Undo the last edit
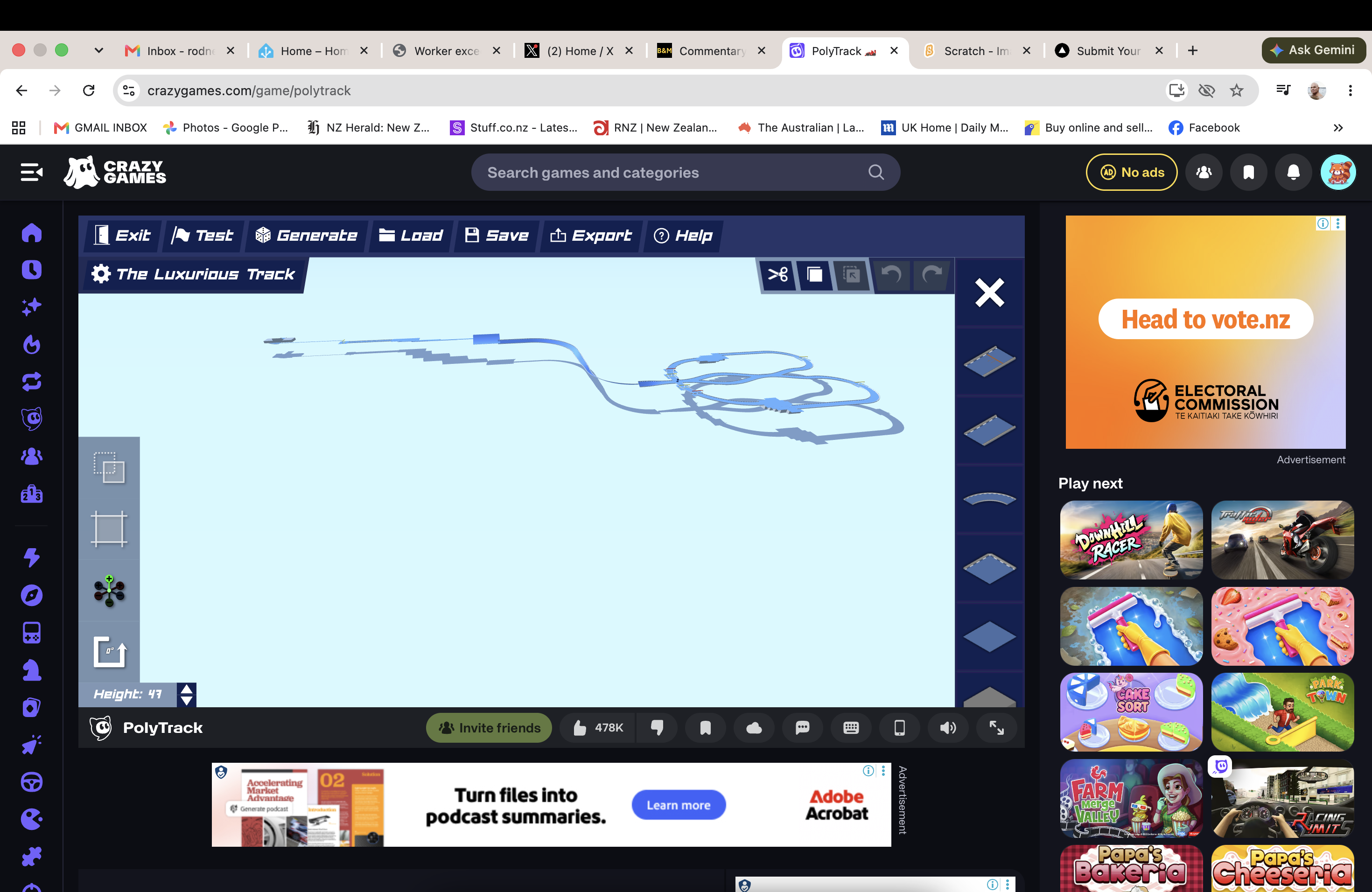Image resolution: width=1372 pixels, height=892 pixels. [892, 274]
